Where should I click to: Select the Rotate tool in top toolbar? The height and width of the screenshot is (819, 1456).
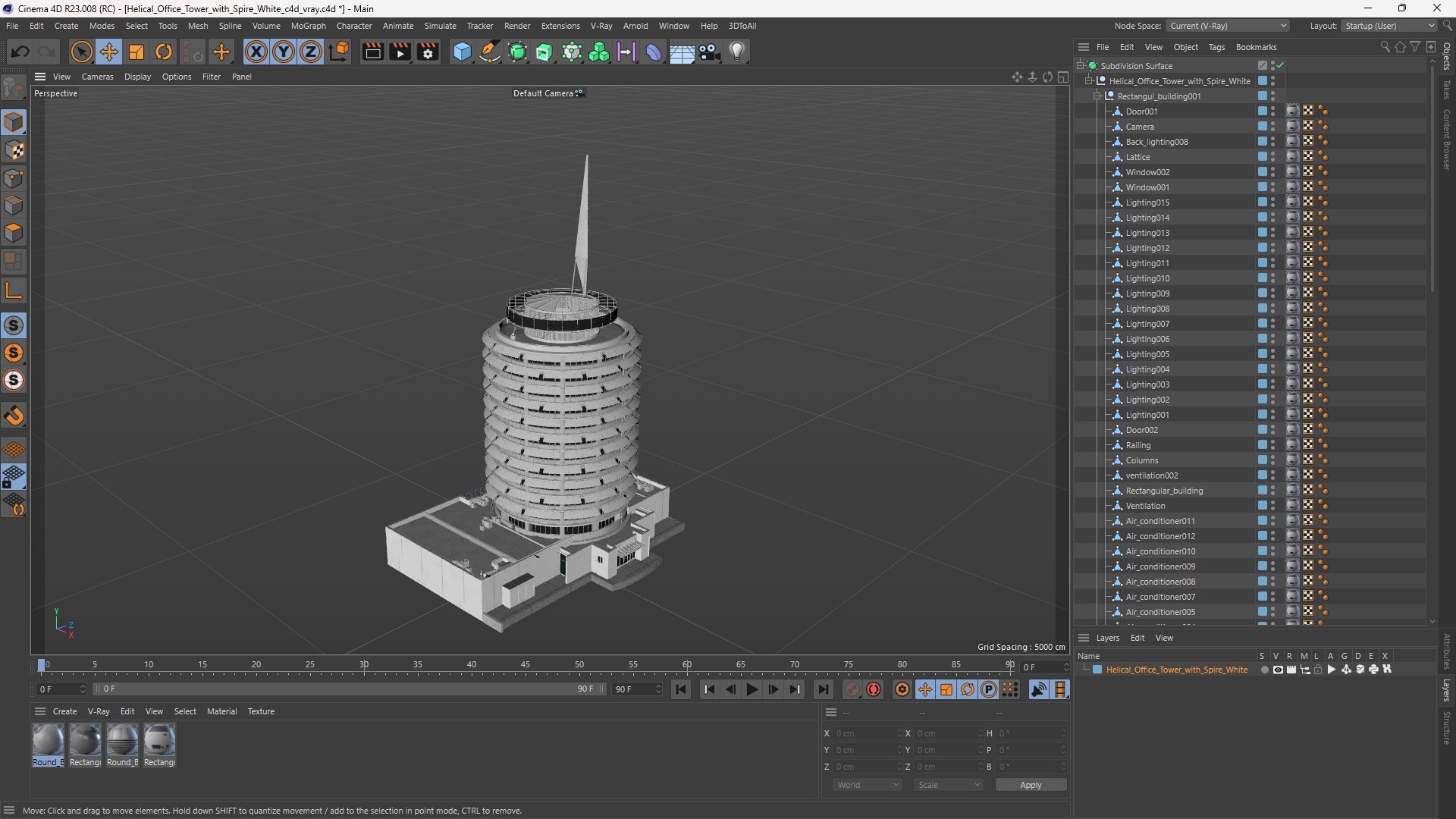[x=164, y=52]
